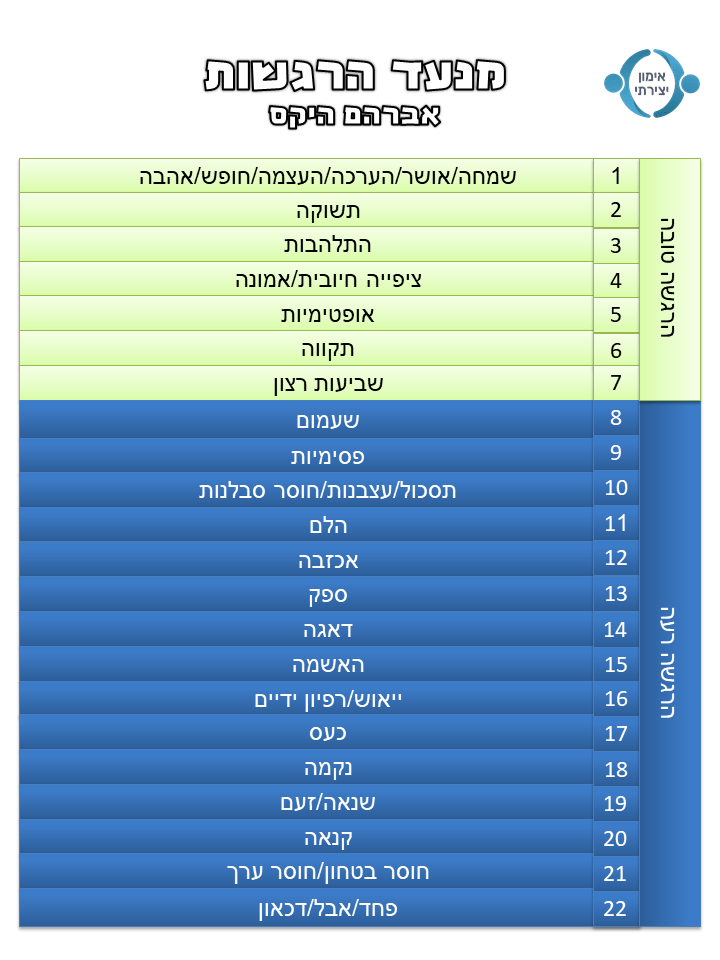This screenshot has height=960, width=720.
Task: Click the number 12 cell
Action: point(616,558)
